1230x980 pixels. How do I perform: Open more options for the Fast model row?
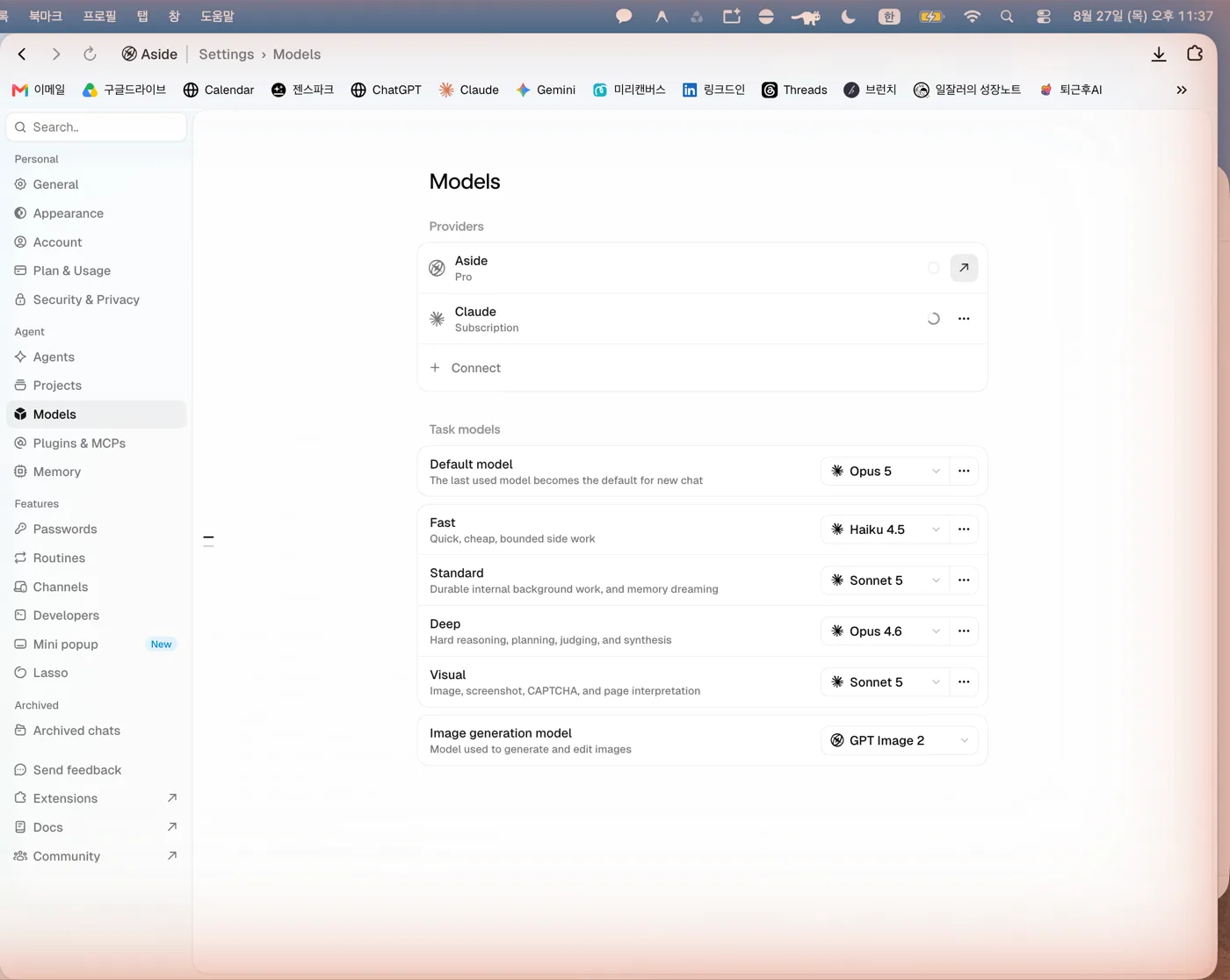[x=964, y=530]
